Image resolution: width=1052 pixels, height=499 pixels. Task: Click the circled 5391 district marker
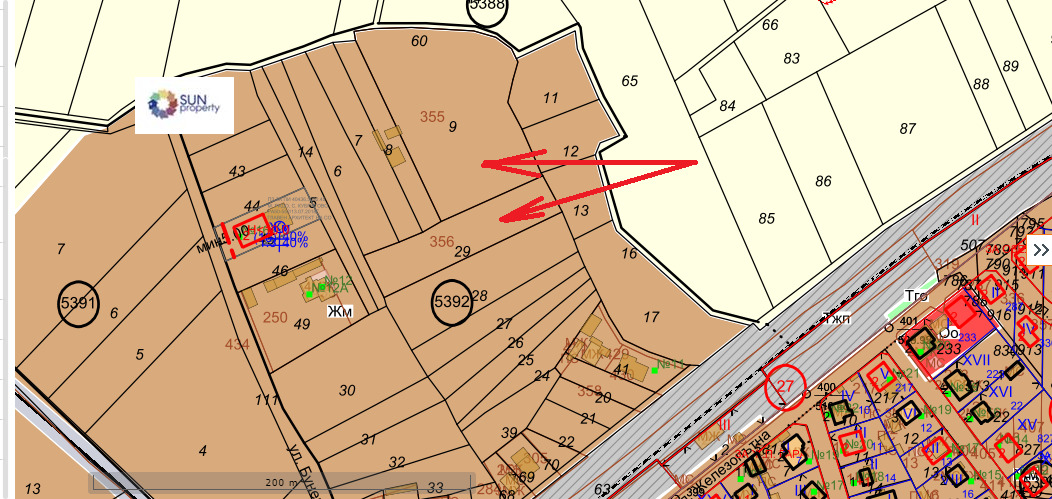pos(78,304)
